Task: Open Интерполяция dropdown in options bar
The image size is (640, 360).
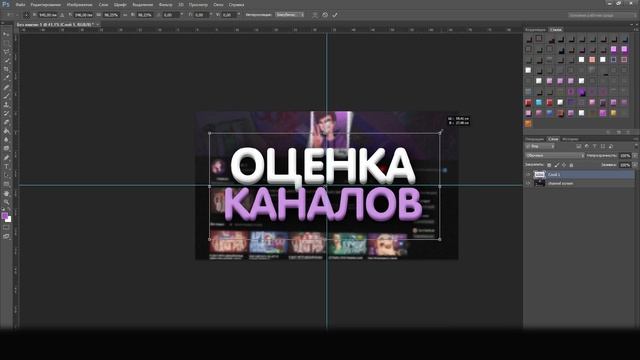Action: click(289, 15)
